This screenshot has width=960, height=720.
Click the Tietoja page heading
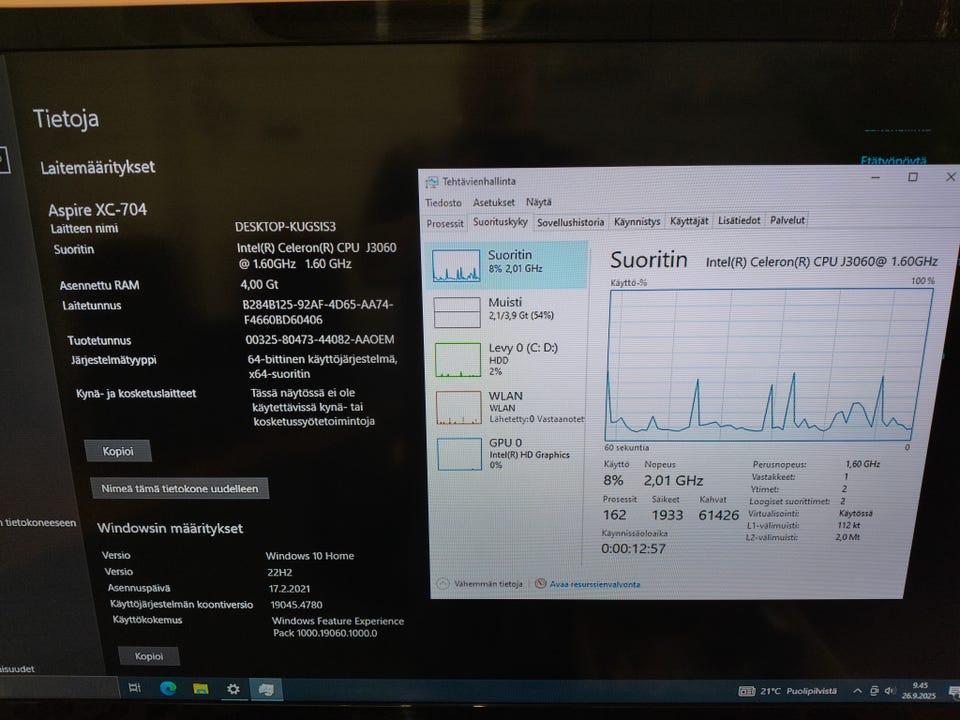click(66, 119)
